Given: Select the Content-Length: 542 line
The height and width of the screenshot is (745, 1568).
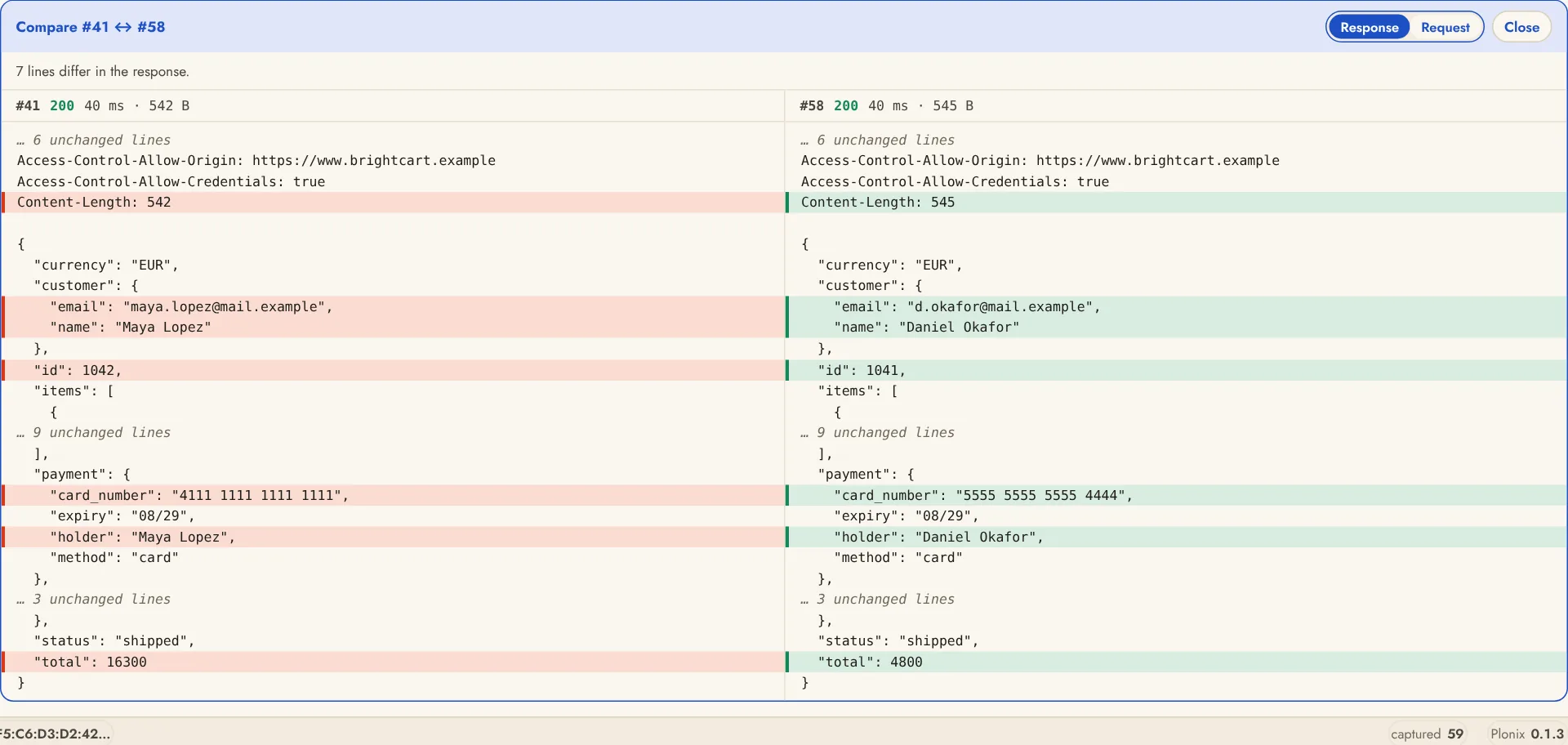Looking at the screenshot, I should point(393,203).
